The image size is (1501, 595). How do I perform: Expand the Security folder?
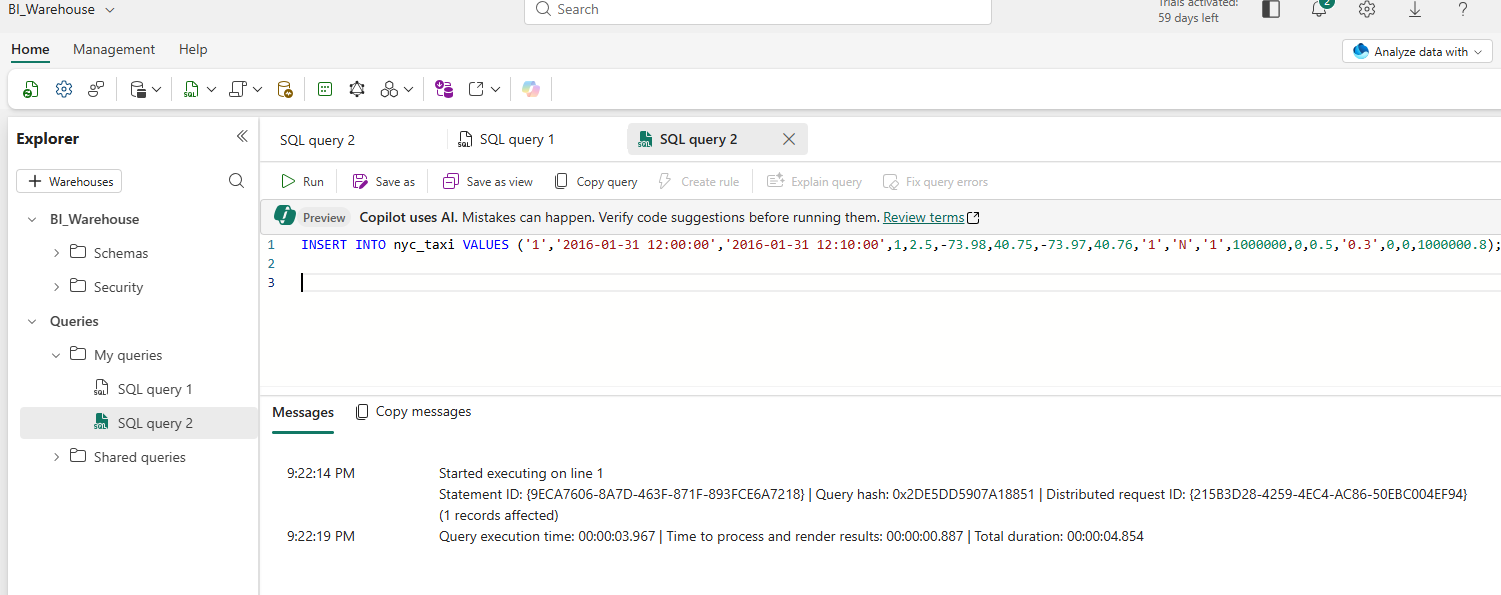pos(56,287)
